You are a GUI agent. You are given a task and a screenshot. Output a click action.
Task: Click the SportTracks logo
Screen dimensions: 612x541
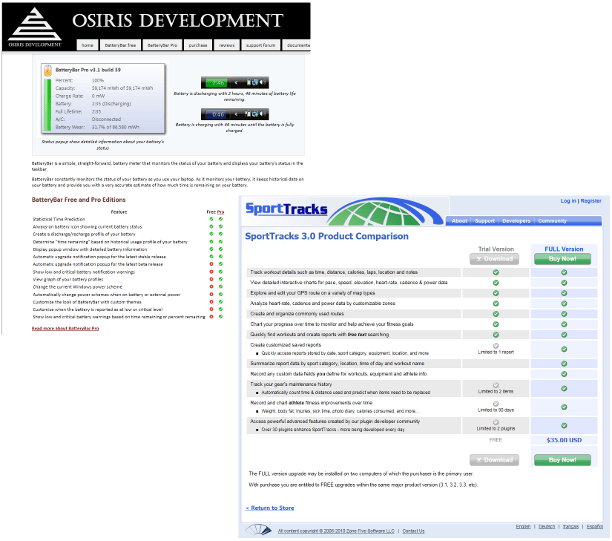(286, 209)
